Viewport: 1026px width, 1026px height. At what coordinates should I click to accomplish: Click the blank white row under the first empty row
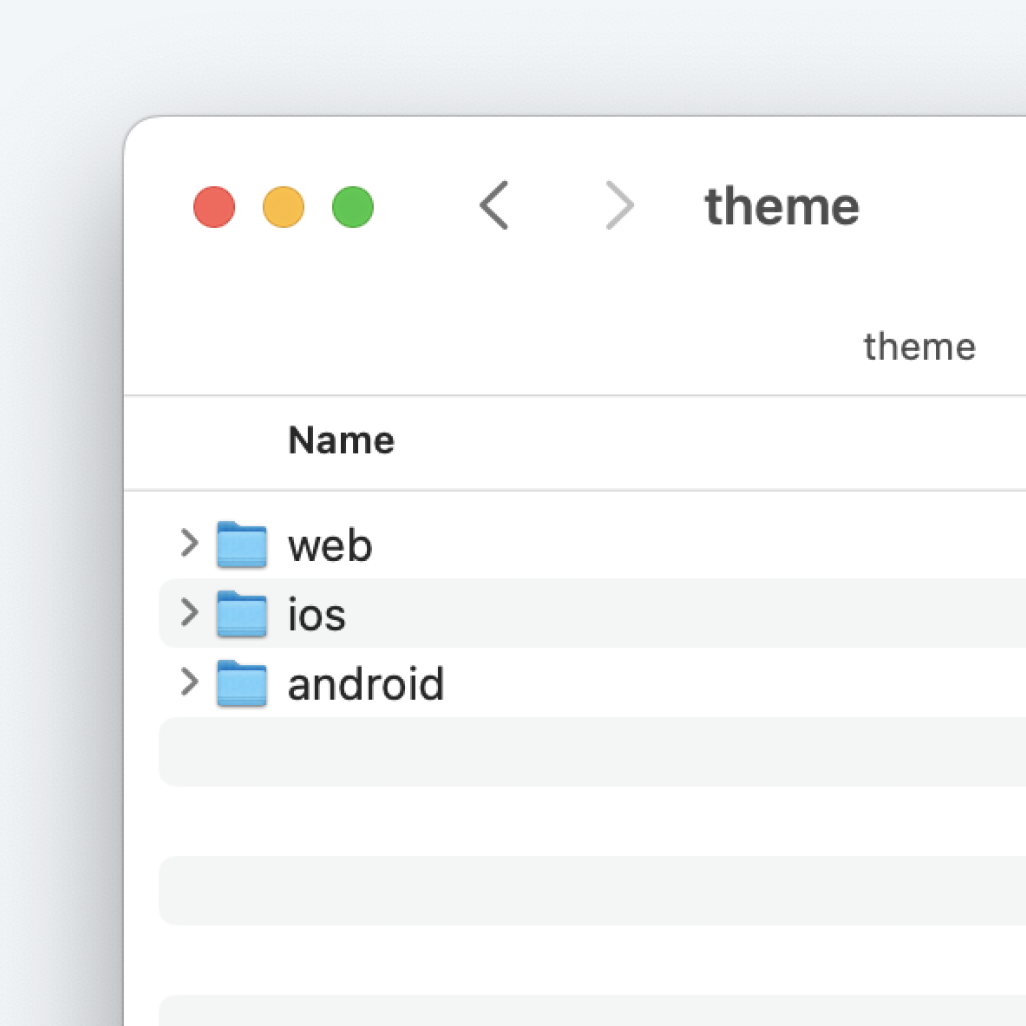(590, 821)
